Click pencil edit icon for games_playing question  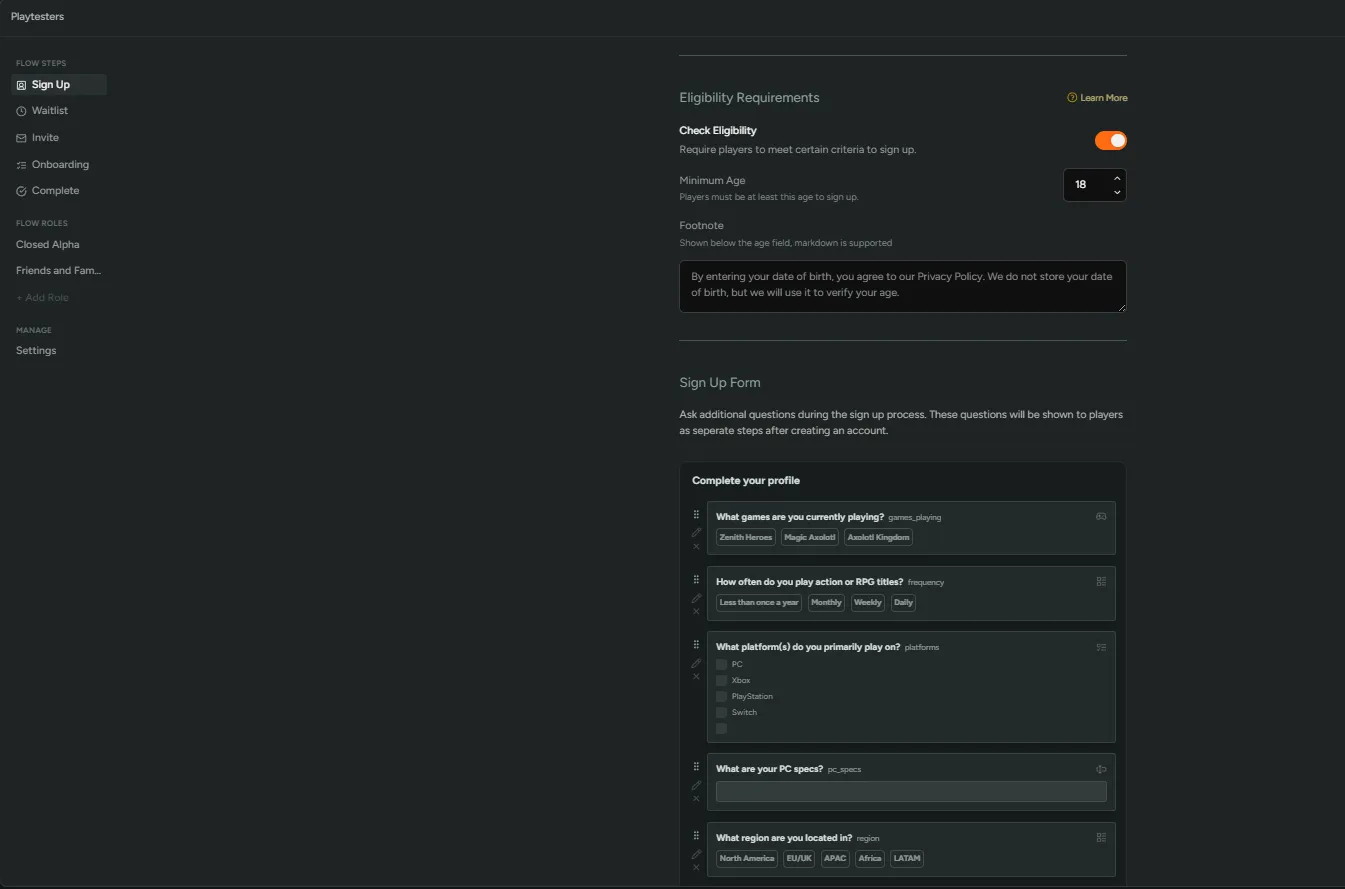pos(697,532)
